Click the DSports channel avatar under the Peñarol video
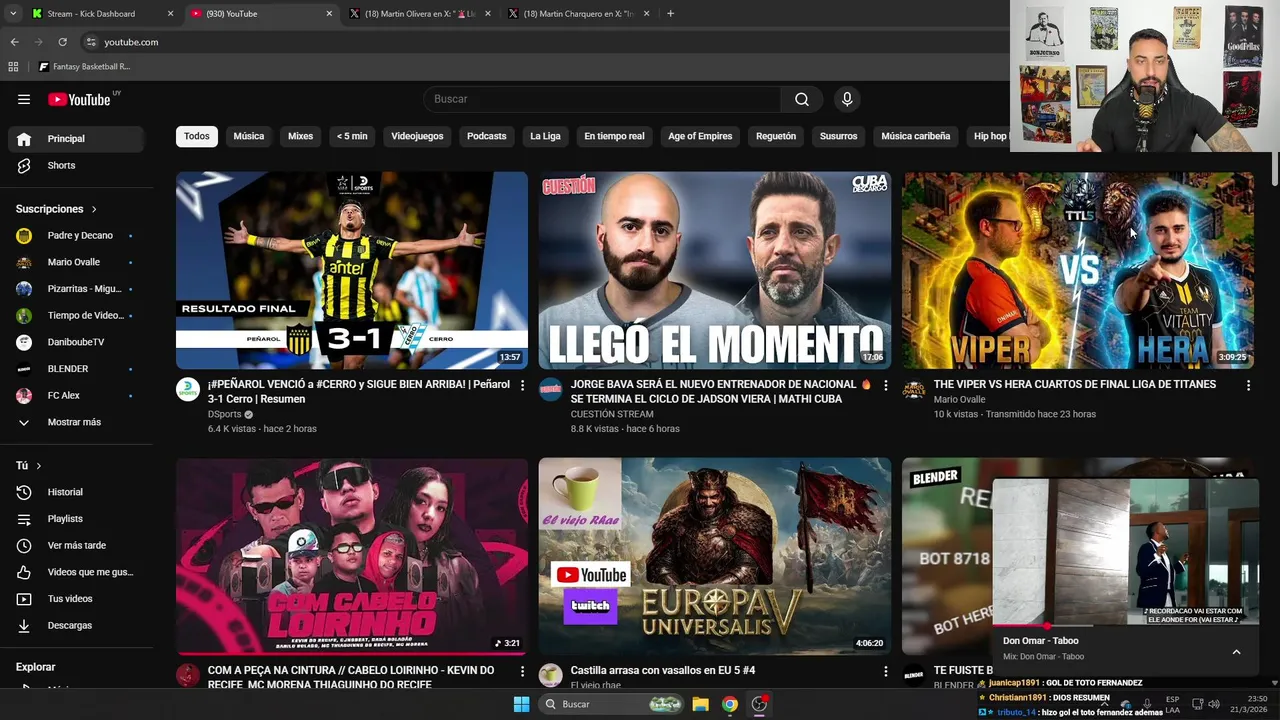 [x=188, y=389]
